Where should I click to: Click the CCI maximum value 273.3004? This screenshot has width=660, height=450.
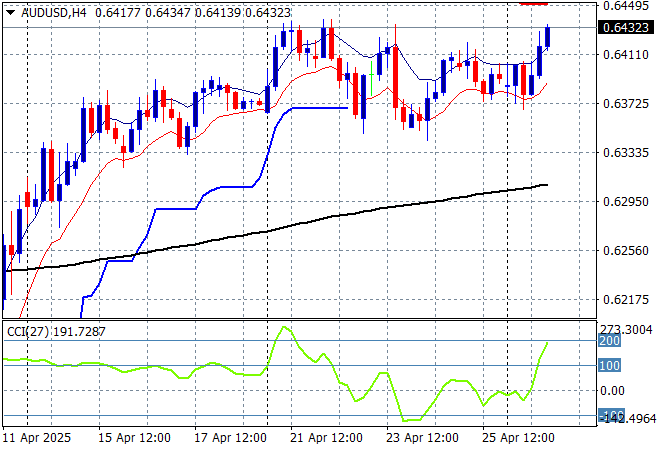626,330
